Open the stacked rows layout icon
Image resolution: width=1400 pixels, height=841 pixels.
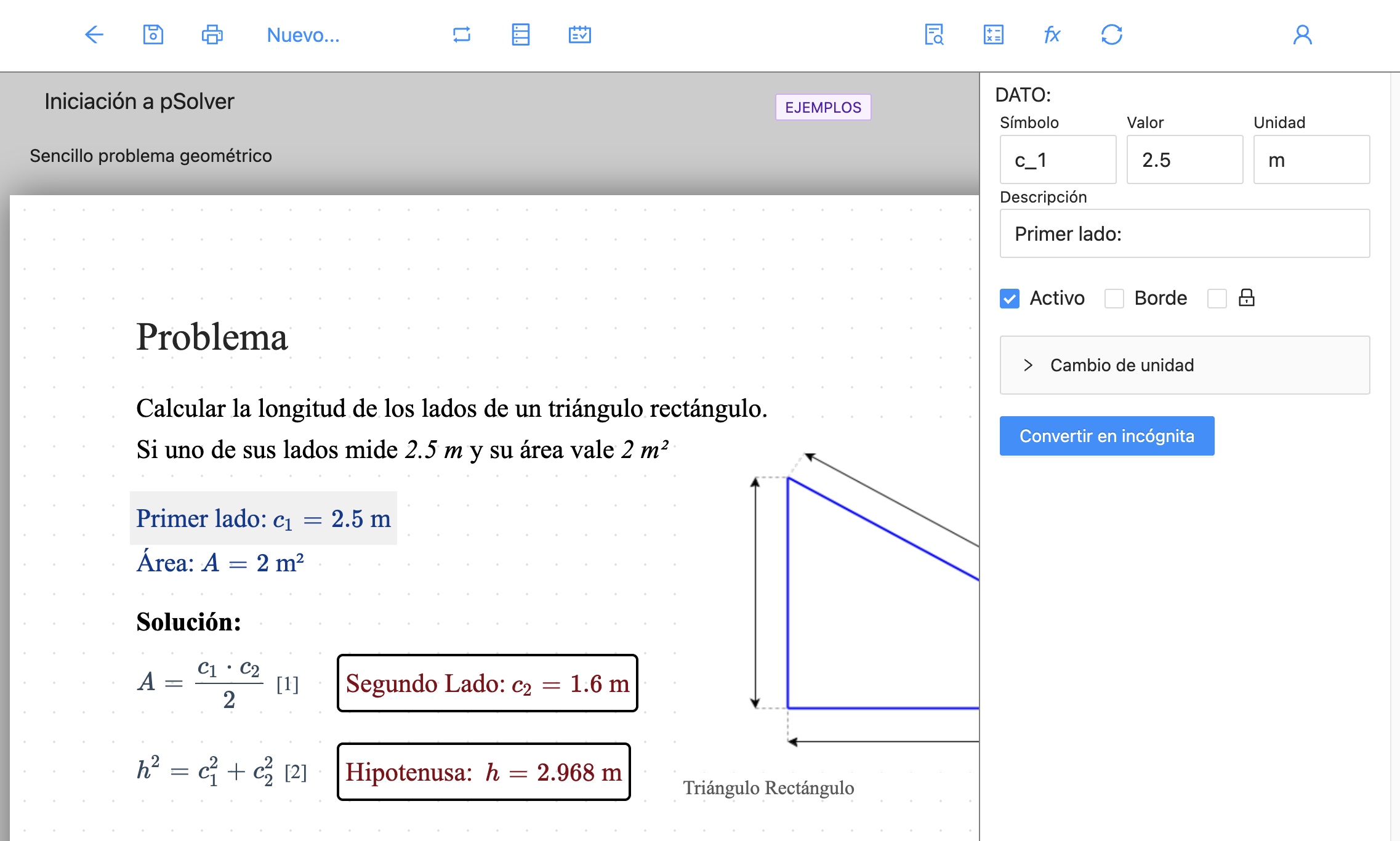click(521, 34)
